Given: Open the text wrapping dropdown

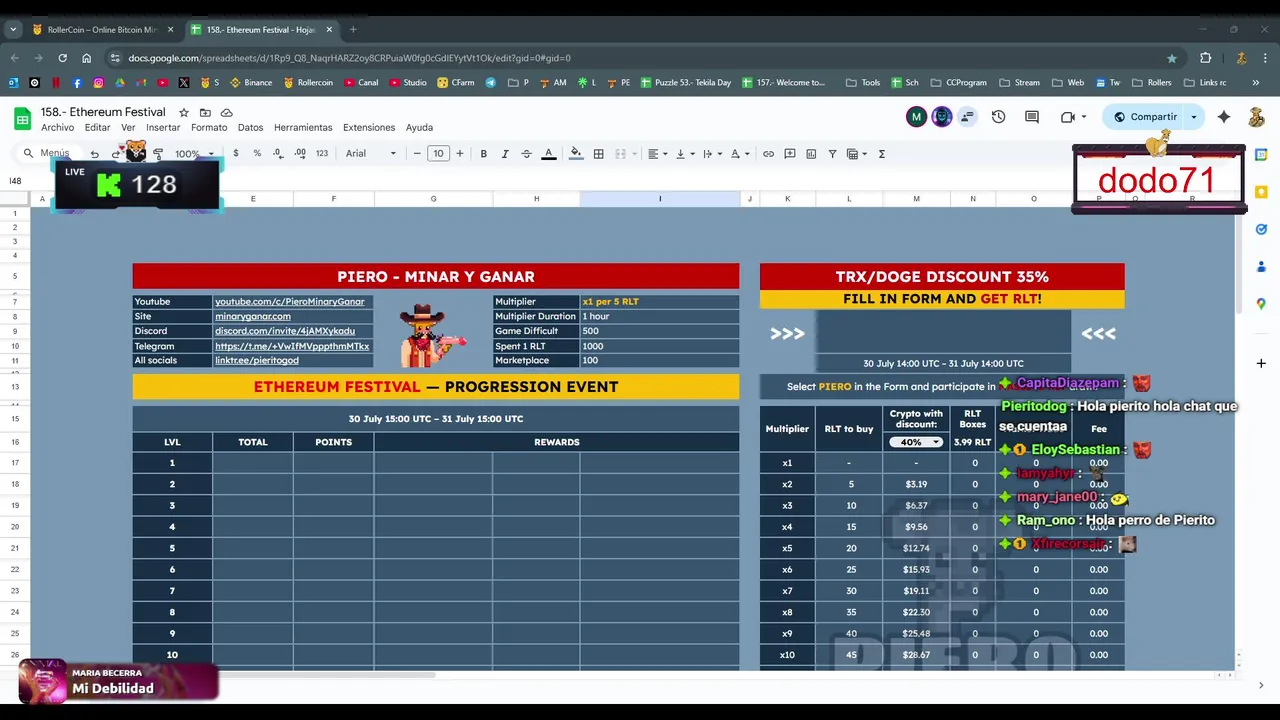Looking at the screenshot, I should coord(712,154).
